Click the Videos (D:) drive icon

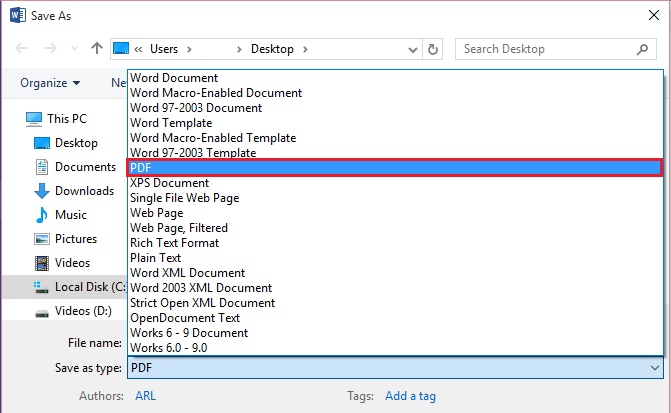[42, 313]
